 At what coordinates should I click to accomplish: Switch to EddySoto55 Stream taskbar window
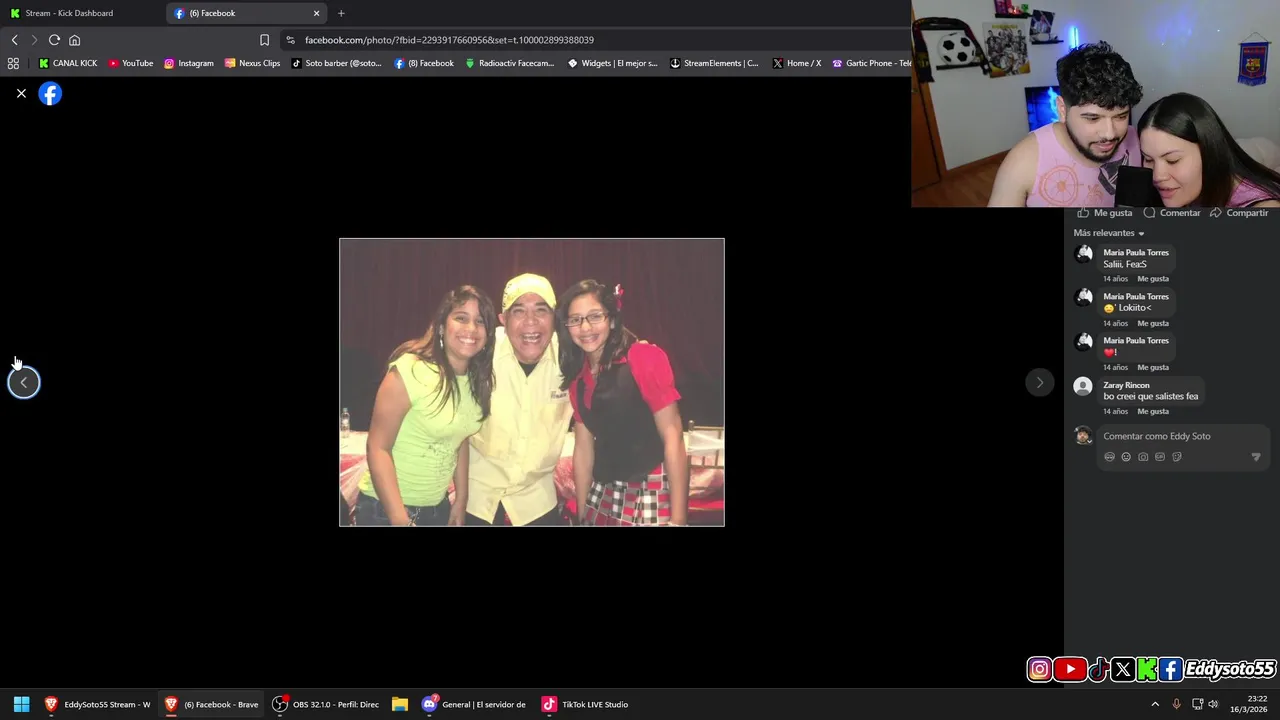coord(97,704)
